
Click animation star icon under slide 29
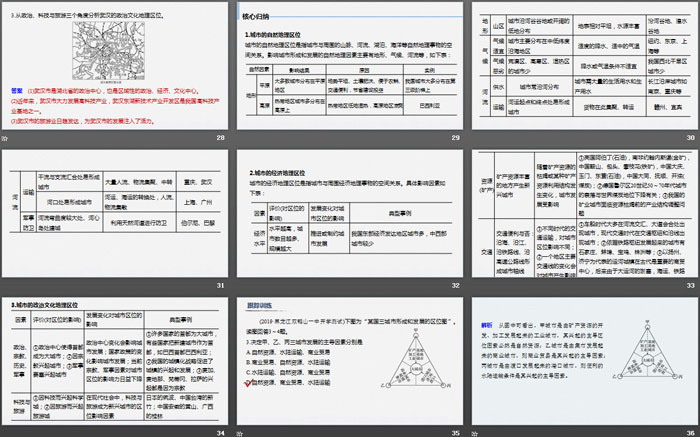coord(241,136)
